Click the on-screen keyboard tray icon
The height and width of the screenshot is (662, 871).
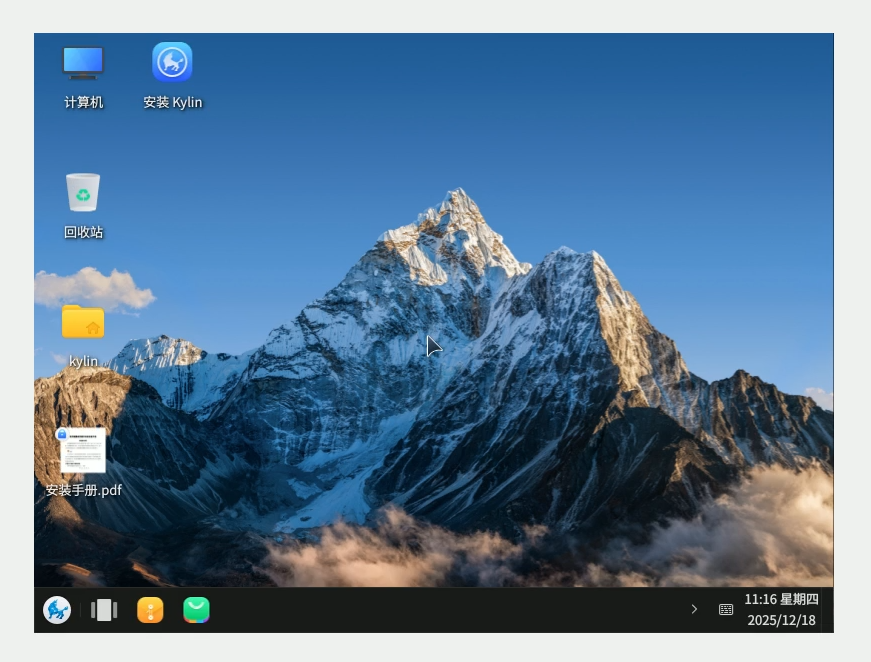click(725, 609)
